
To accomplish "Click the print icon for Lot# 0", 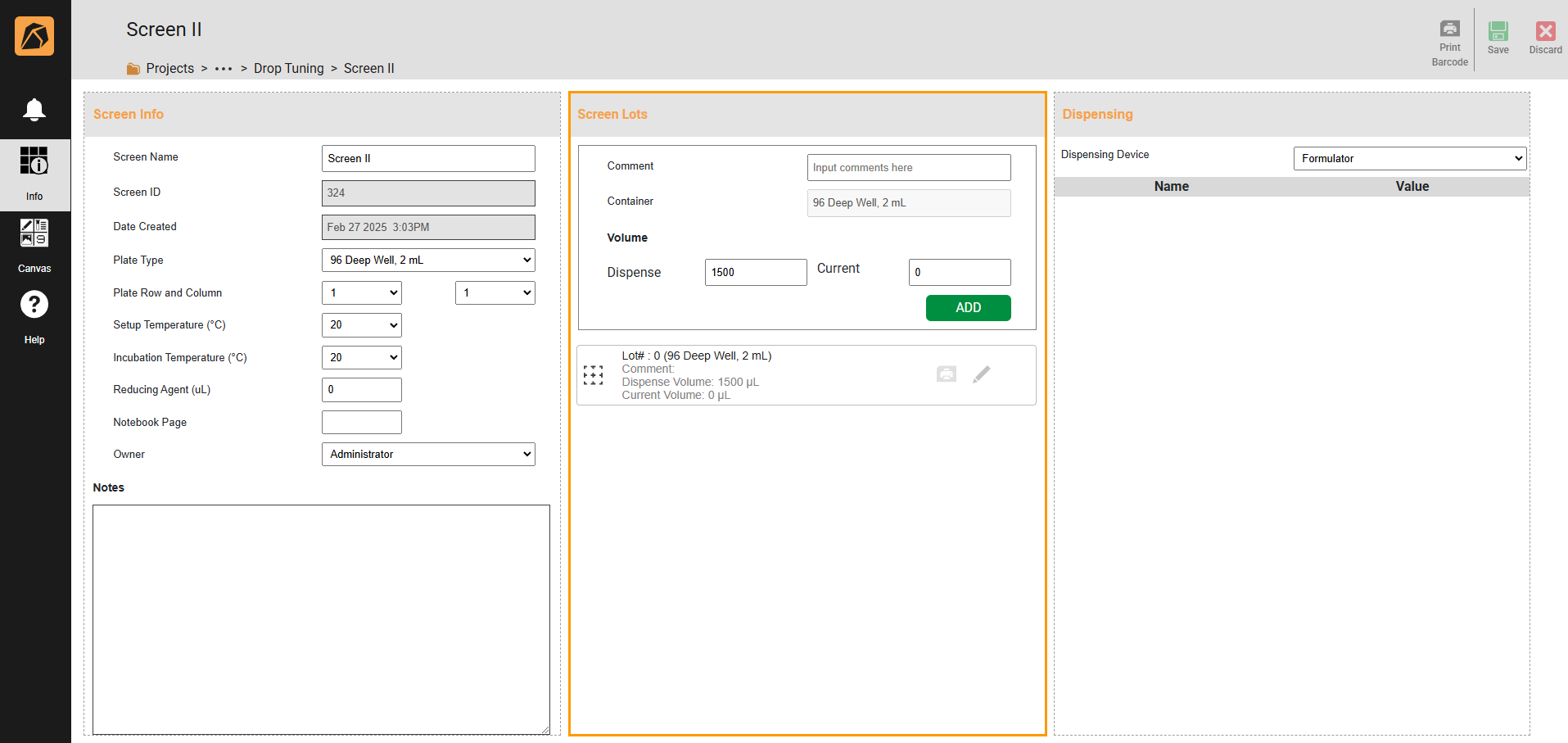I will pyautogui.click(x=946, y=374).
